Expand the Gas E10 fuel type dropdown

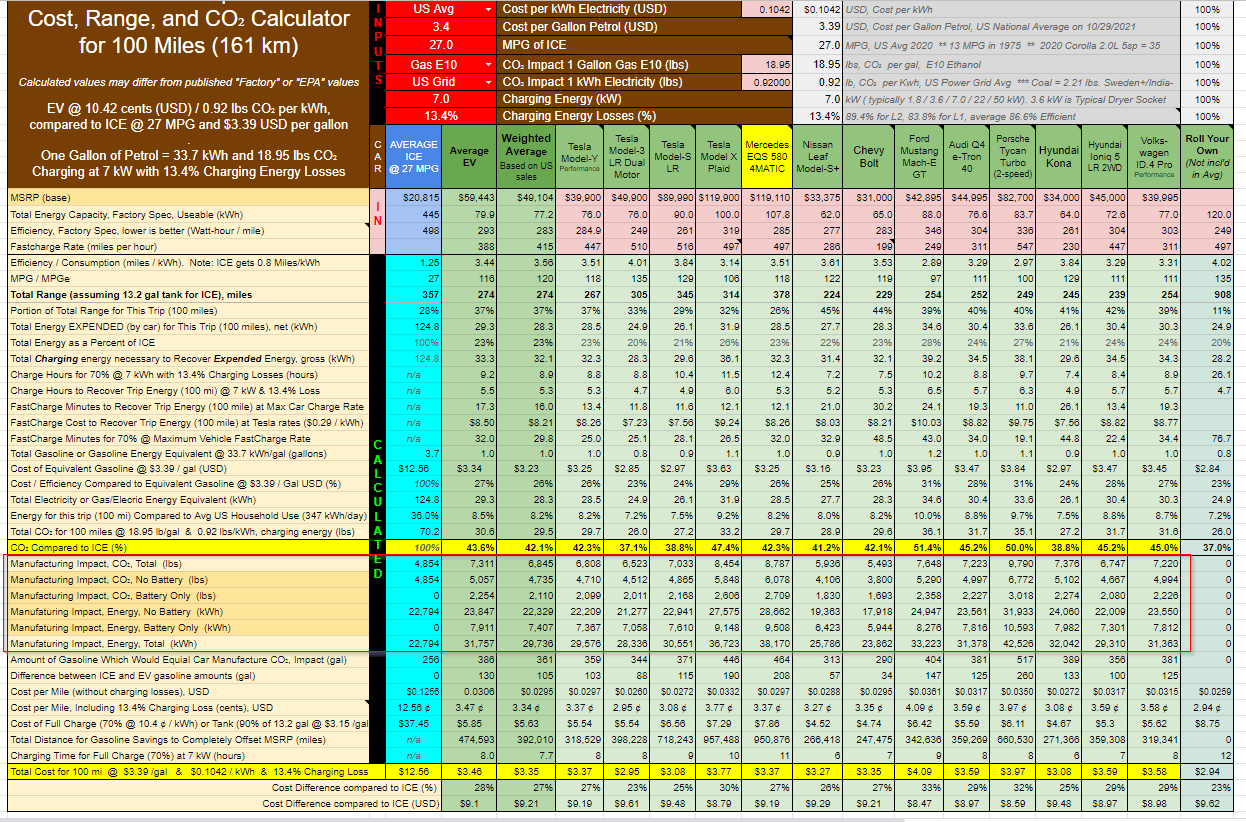click(487, 64)
